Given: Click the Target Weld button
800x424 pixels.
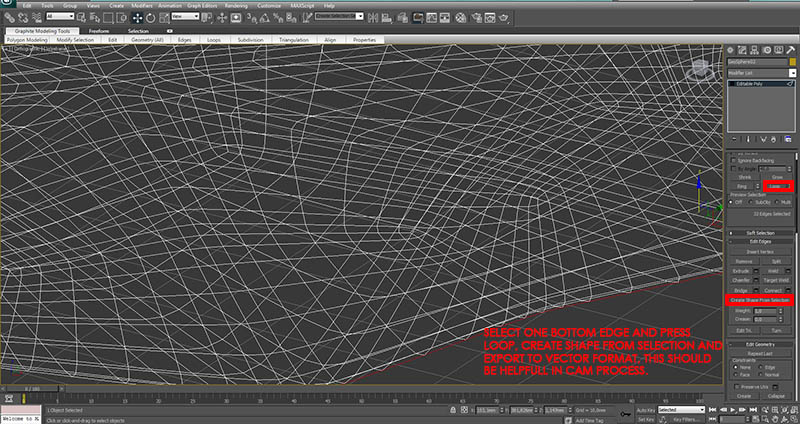Looking at the screenshot, I should click(776, 281).
